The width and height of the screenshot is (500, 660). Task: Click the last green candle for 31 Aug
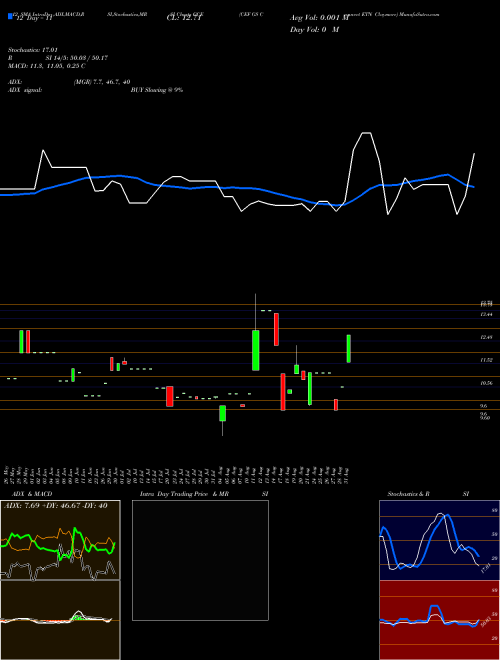348,349
